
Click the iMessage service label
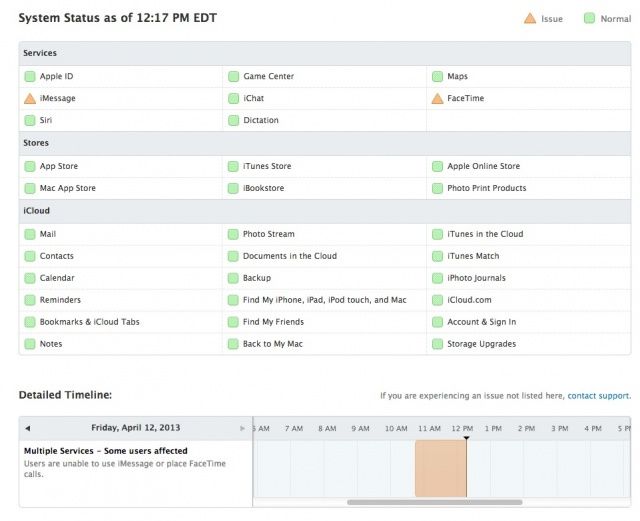[58, 98]
